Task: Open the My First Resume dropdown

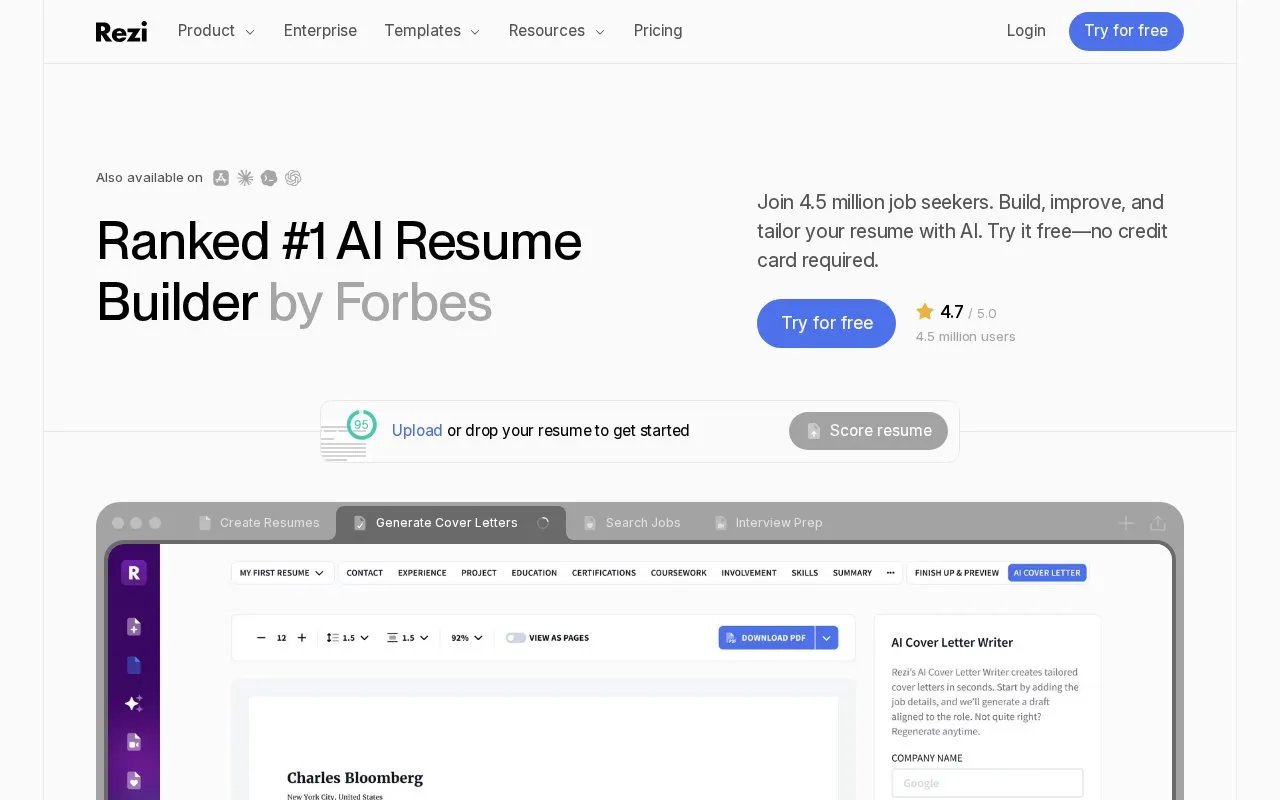Action: point(282,573)
